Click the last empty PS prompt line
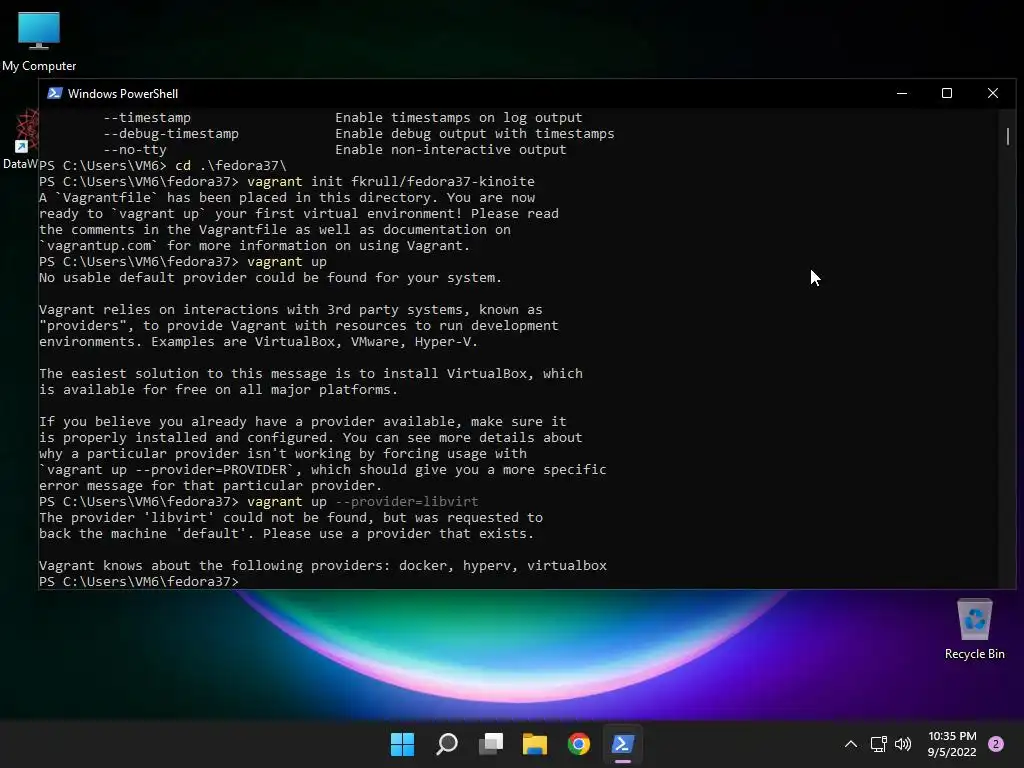Screen dimensions: 1024x768 point(139,581)
